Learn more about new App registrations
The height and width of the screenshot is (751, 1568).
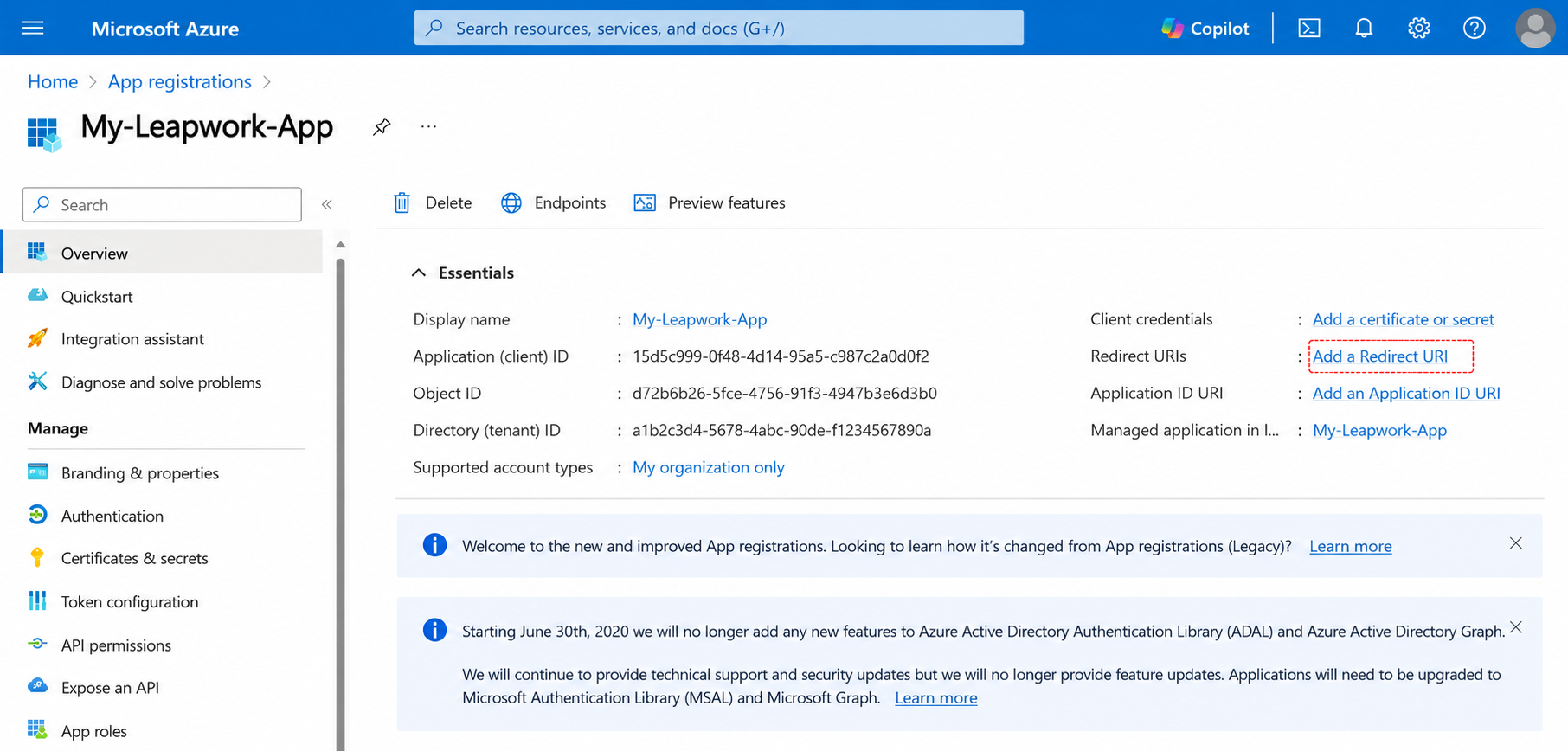click(x=1351, y=546)
